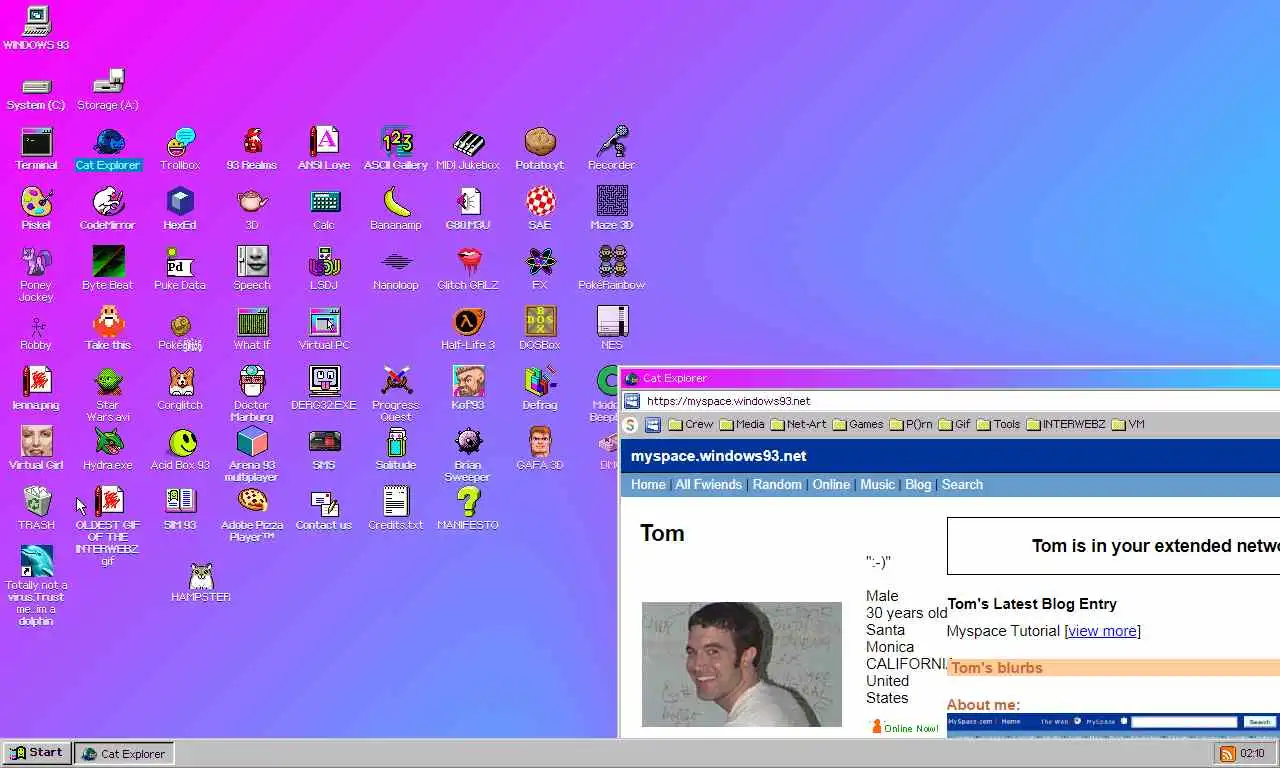Click the Start button
Image resolution: width=1280 pixels, height=768 pixels.
[x=36, y=753]
